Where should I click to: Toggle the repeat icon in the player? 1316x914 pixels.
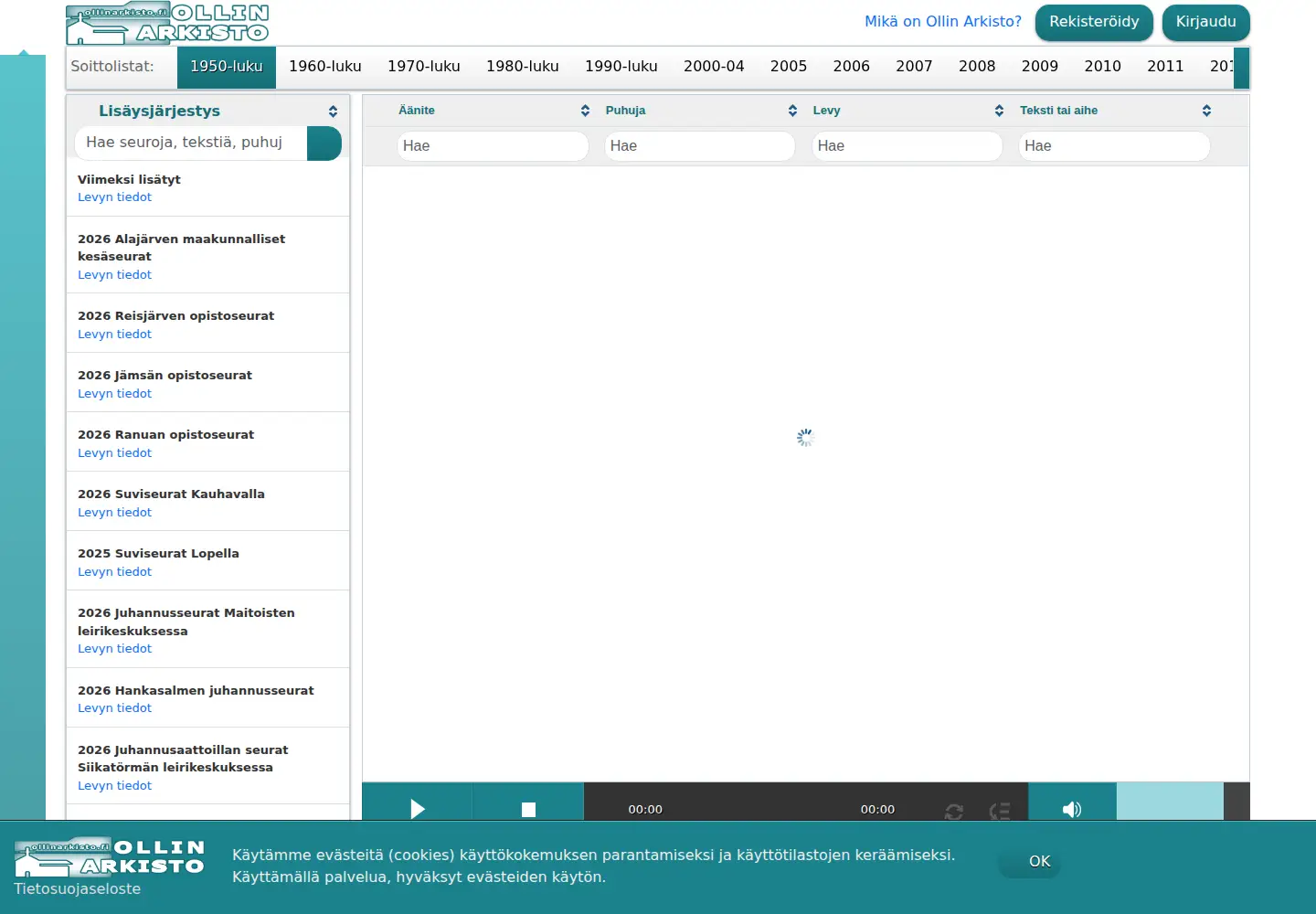pos(954,811)
